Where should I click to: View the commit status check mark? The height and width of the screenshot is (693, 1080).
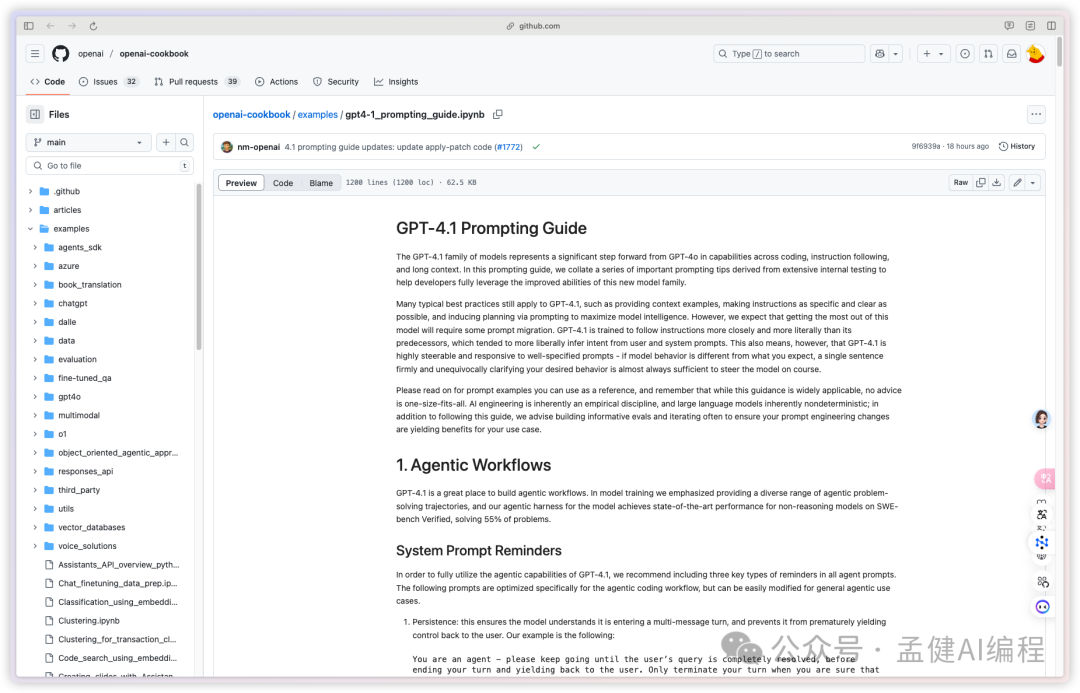(536, 147)
